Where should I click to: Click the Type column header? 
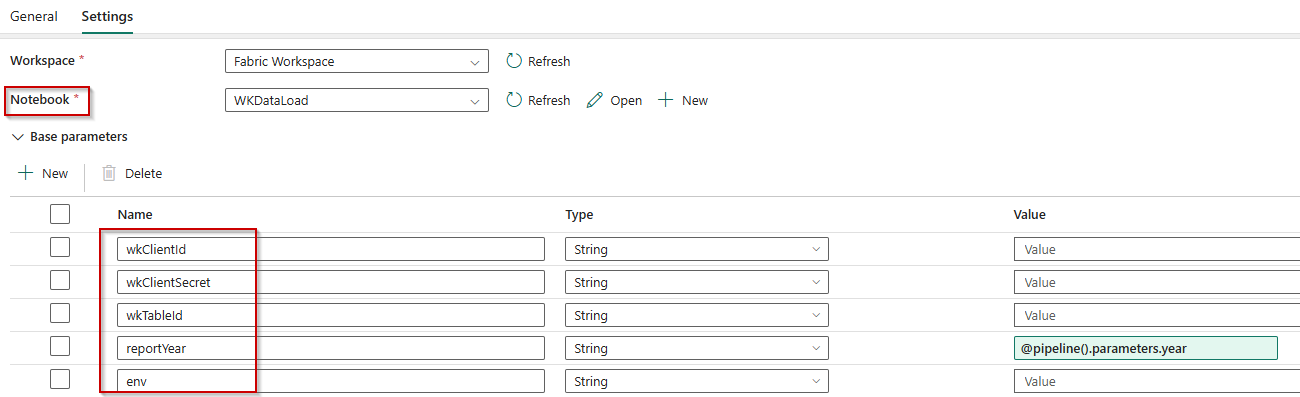click(x=580, y=214)
